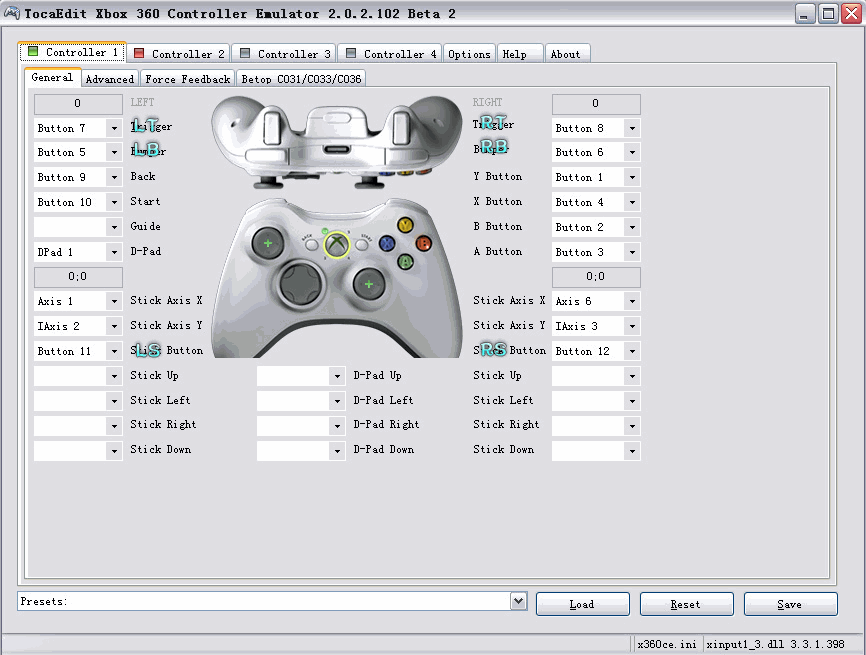Click the blue X button on controller image
The height and width of the screenshot is (655, 866).
coord(387,243)
